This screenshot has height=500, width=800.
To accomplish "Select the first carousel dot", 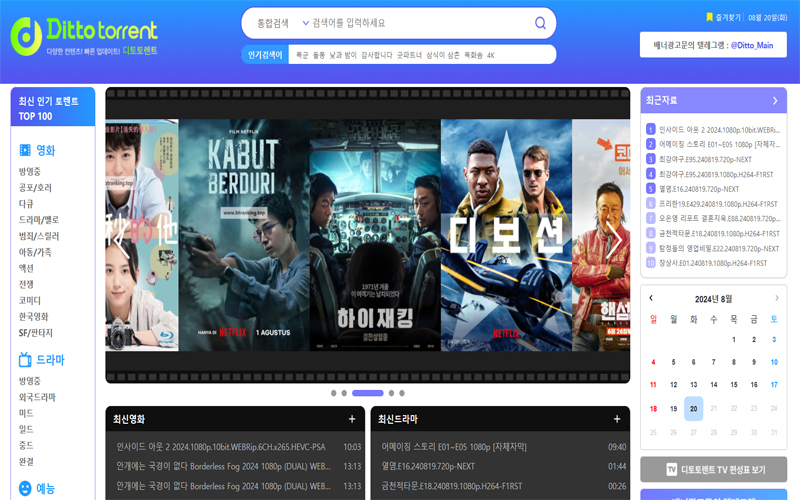I will tap(334, 393).
